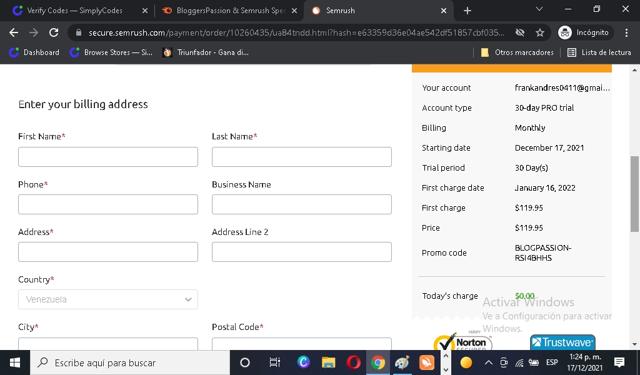Open the Browse Stores bookmark
The height and width of the screenshot is (375, 640).
point(111,52)
